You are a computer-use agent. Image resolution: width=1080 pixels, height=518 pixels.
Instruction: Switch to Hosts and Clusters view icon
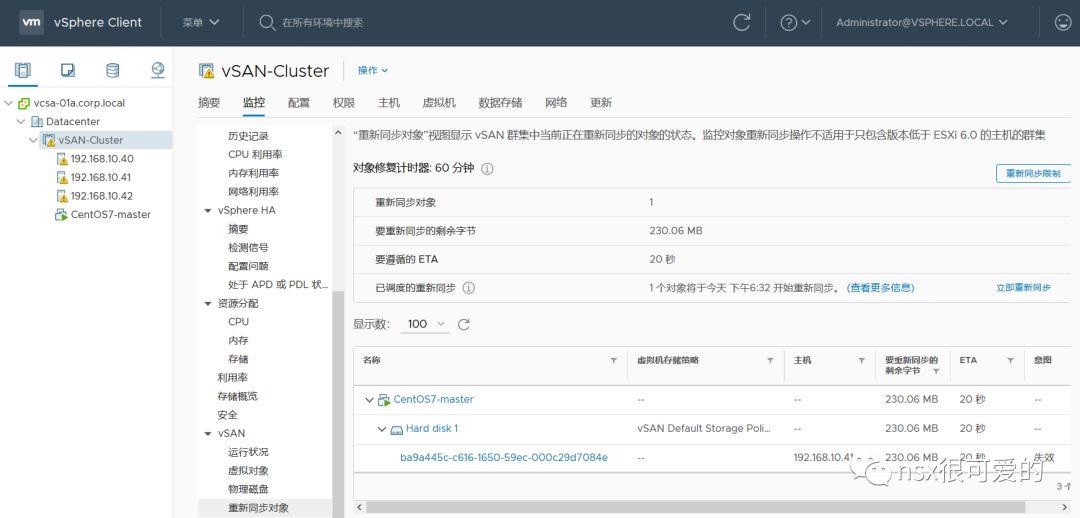pyautogui.click(x=23, y=70)
